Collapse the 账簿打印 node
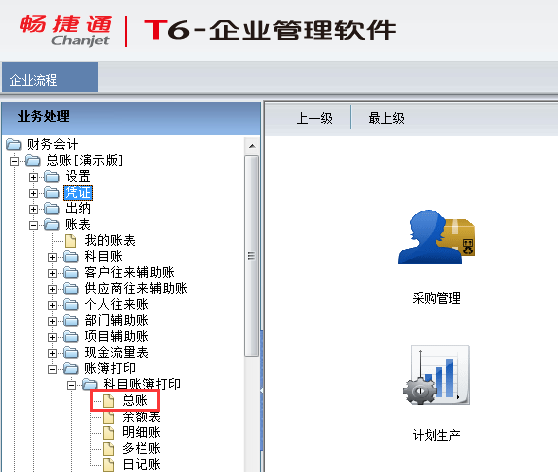The image size is (558, 472). pos(52,369)
